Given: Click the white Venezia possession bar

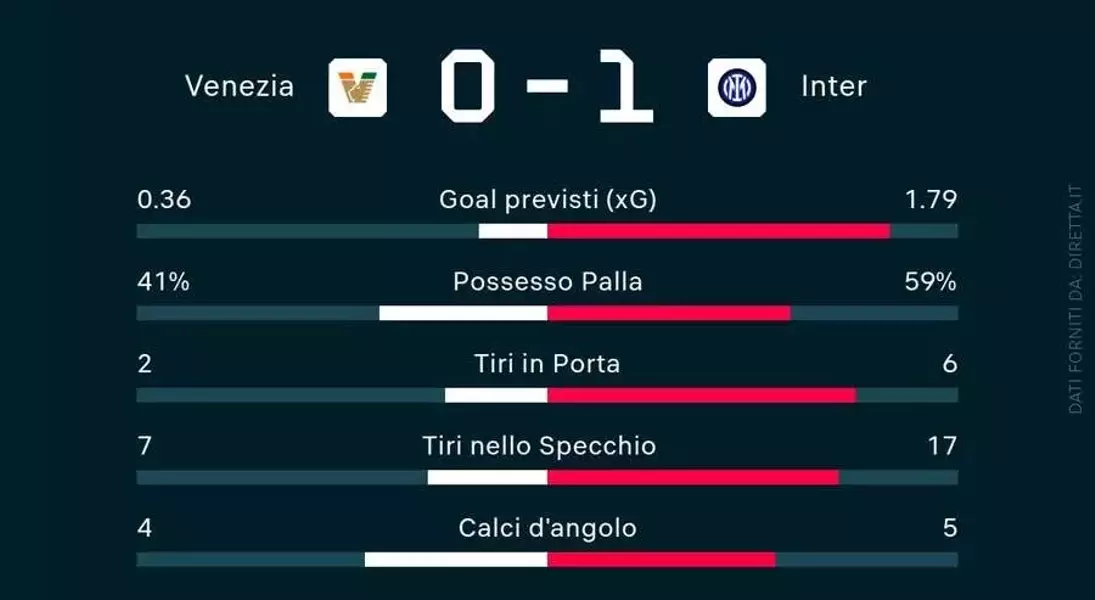Looking at the screenshot, I should pyautogui.click(x=463, y=313).
